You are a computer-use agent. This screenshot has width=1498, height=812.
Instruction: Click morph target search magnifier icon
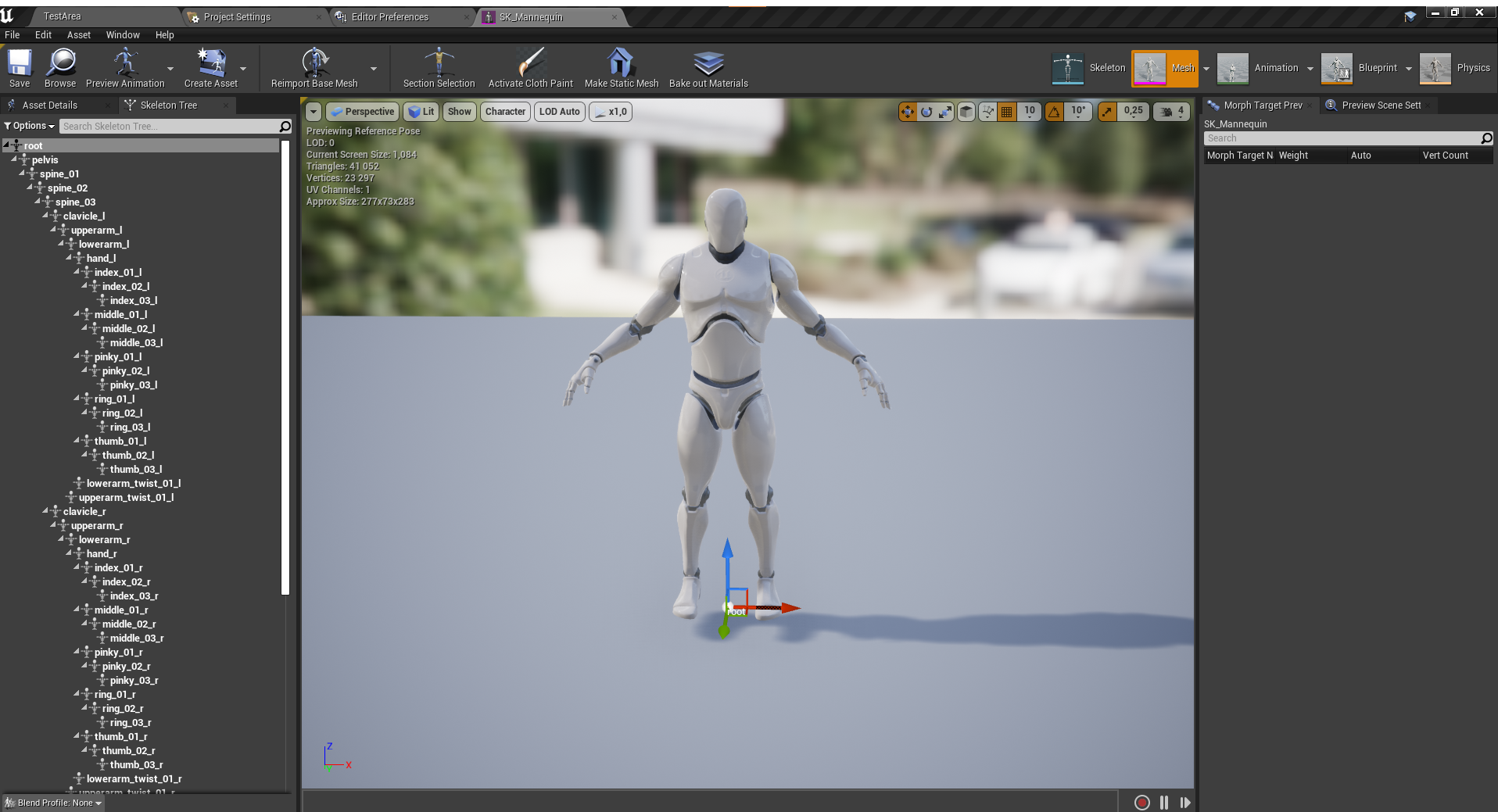click(1486, 138)
